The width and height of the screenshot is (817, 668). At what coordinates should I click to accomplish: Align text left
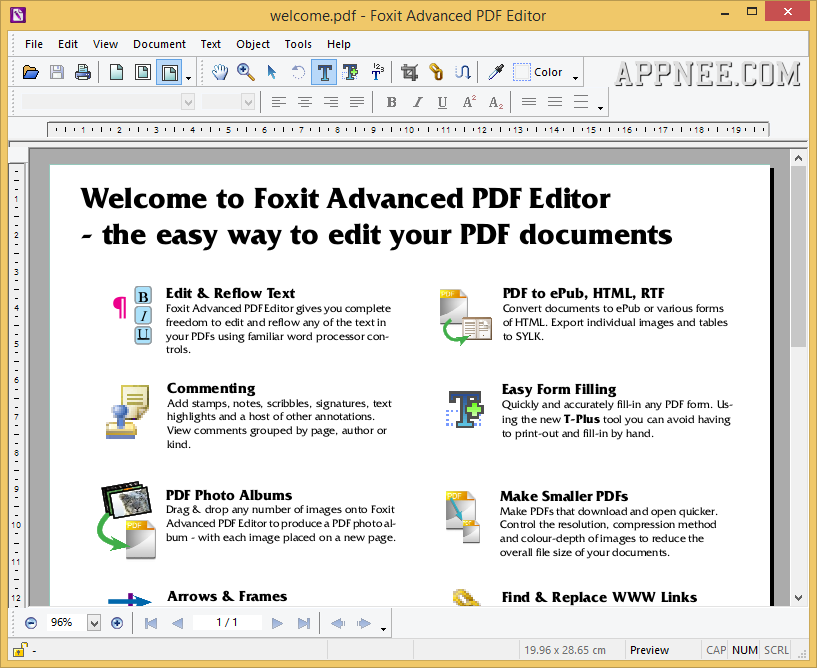(279, 102)
